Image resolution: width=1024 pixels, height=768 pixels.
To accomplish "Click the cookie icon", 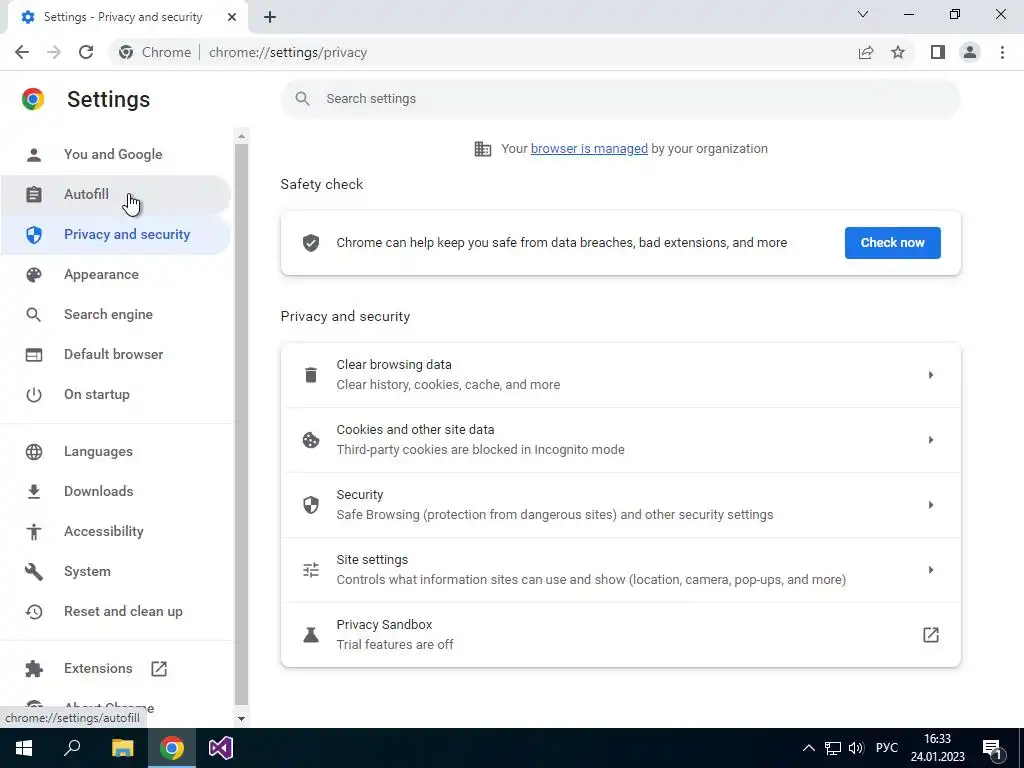I will pos(311,440).
